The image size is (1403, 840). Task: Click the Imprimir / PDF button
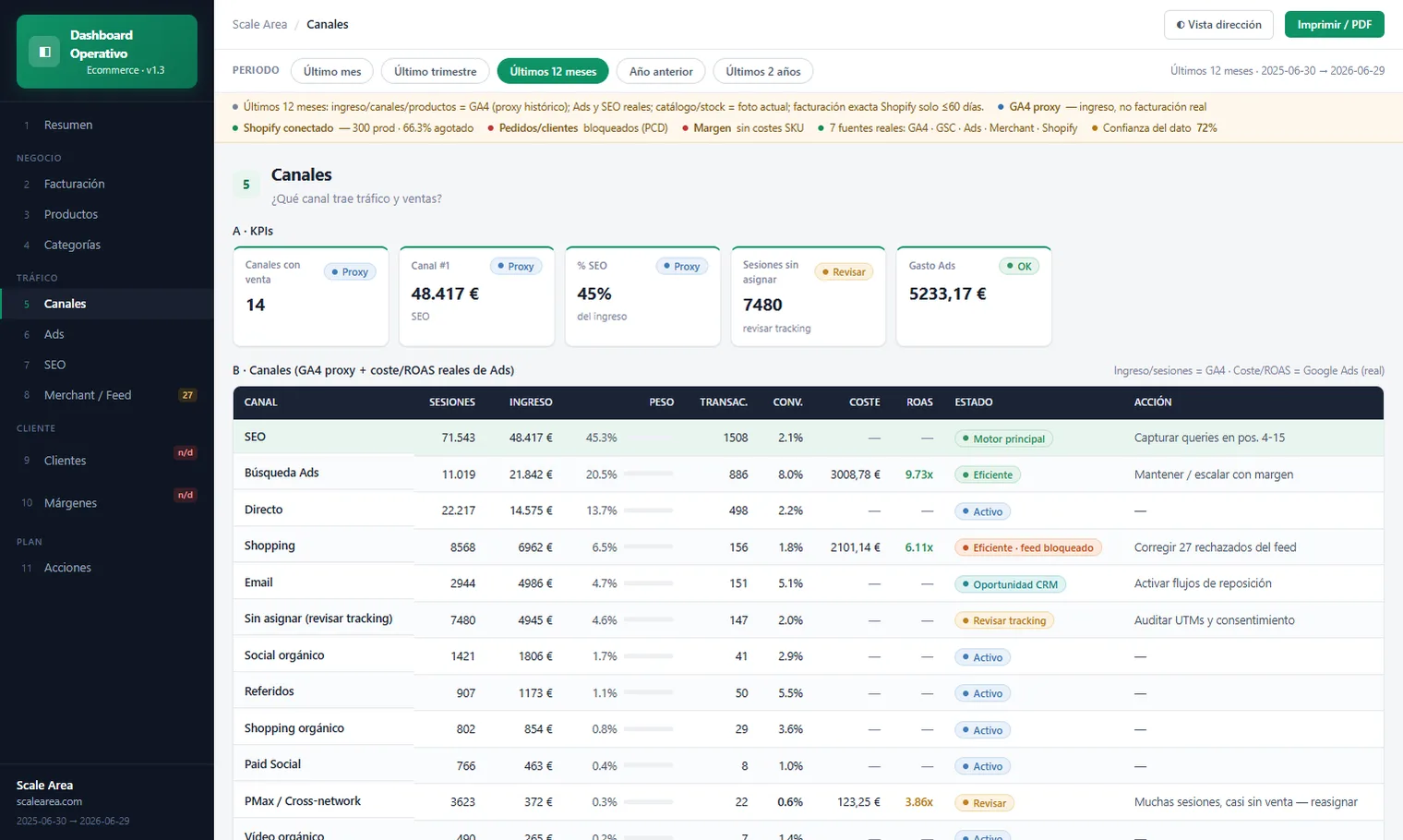(x=1334, y=25)
